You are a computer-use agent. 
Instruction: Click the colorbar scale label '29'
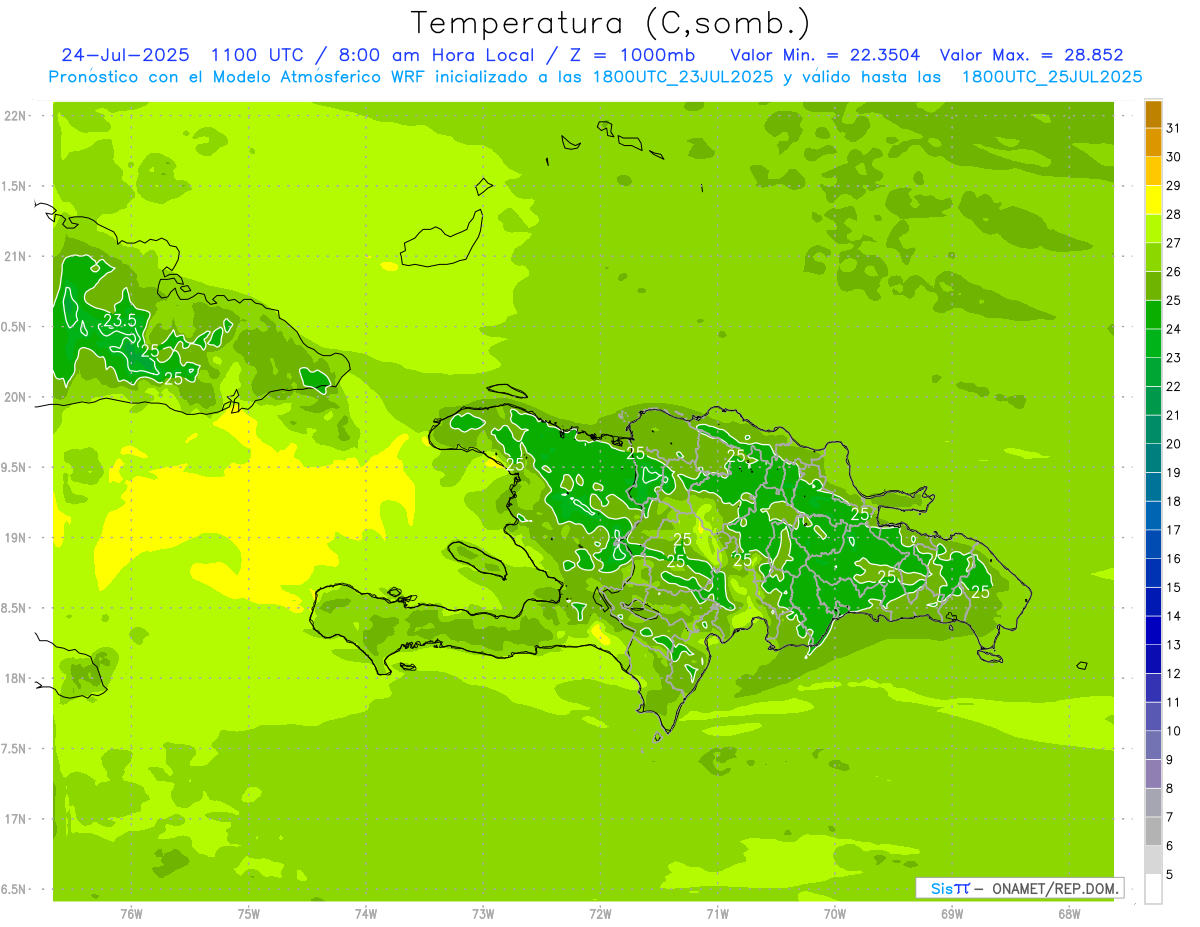[1174, 185]
